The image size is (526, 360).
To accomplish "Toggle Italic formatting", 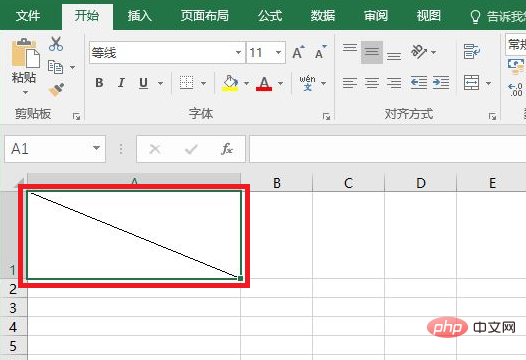I will (x=121, y=83).
